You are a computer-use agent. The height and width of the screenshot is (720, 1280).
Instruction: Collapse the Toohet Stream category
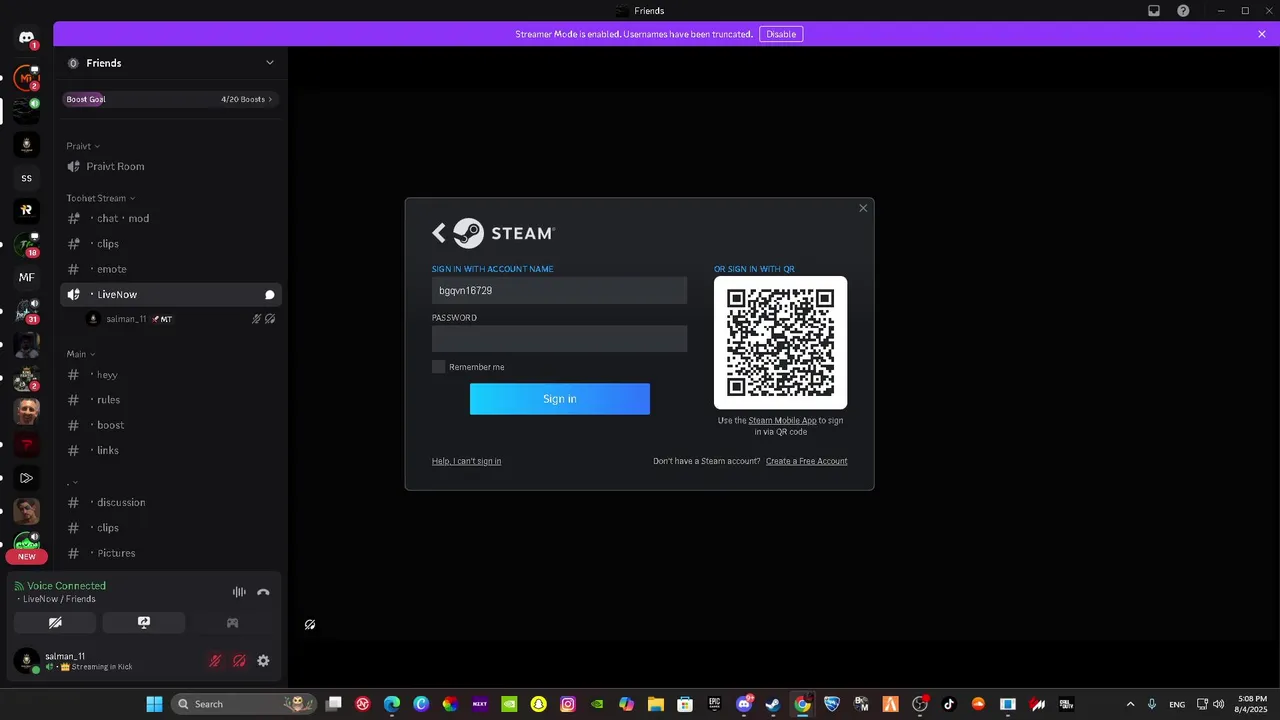pyautogui.click(x=100, y=198)
